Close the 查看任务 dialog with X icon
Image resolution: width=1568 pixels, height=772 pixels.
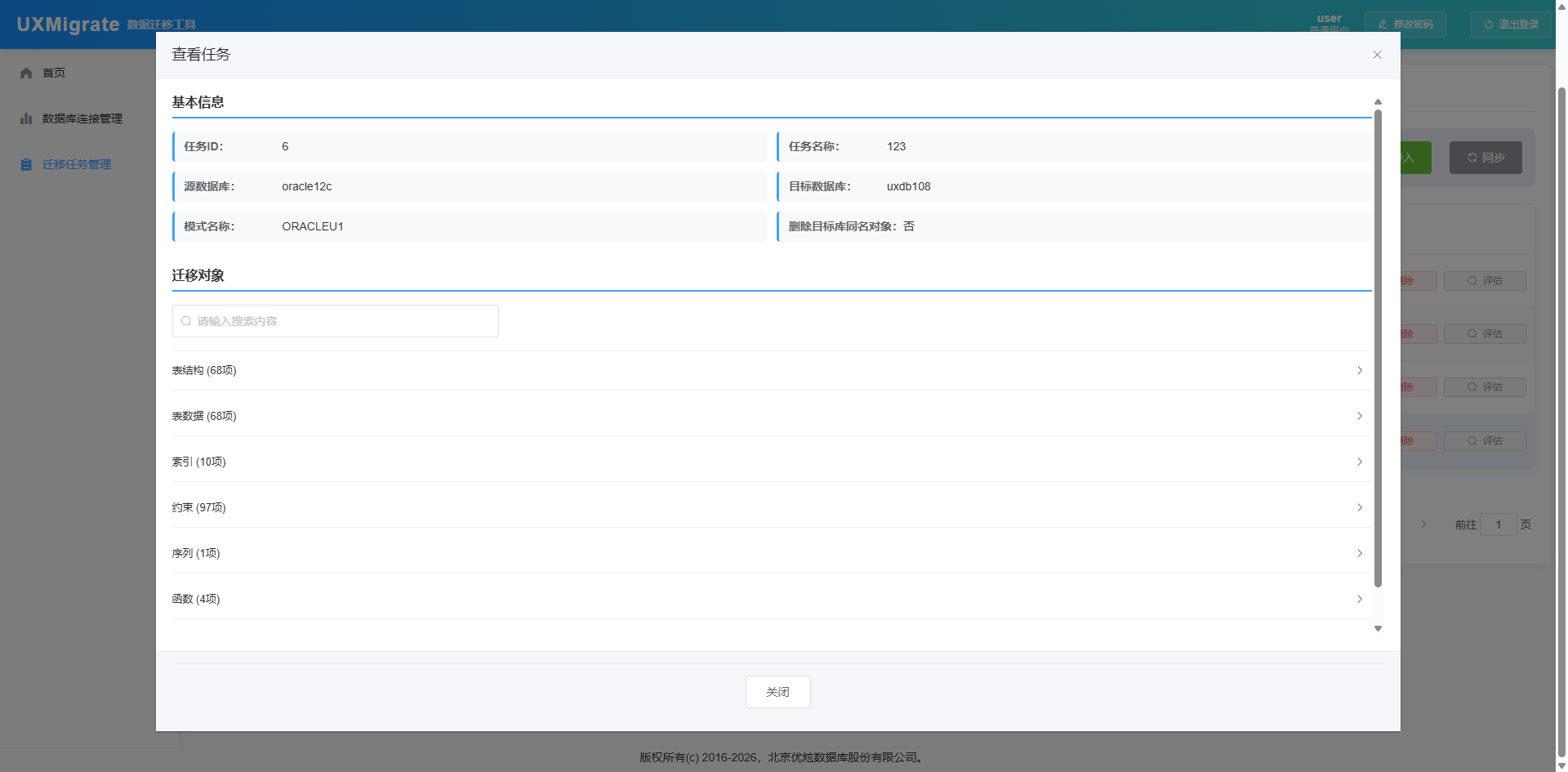tap(1377, 55)
